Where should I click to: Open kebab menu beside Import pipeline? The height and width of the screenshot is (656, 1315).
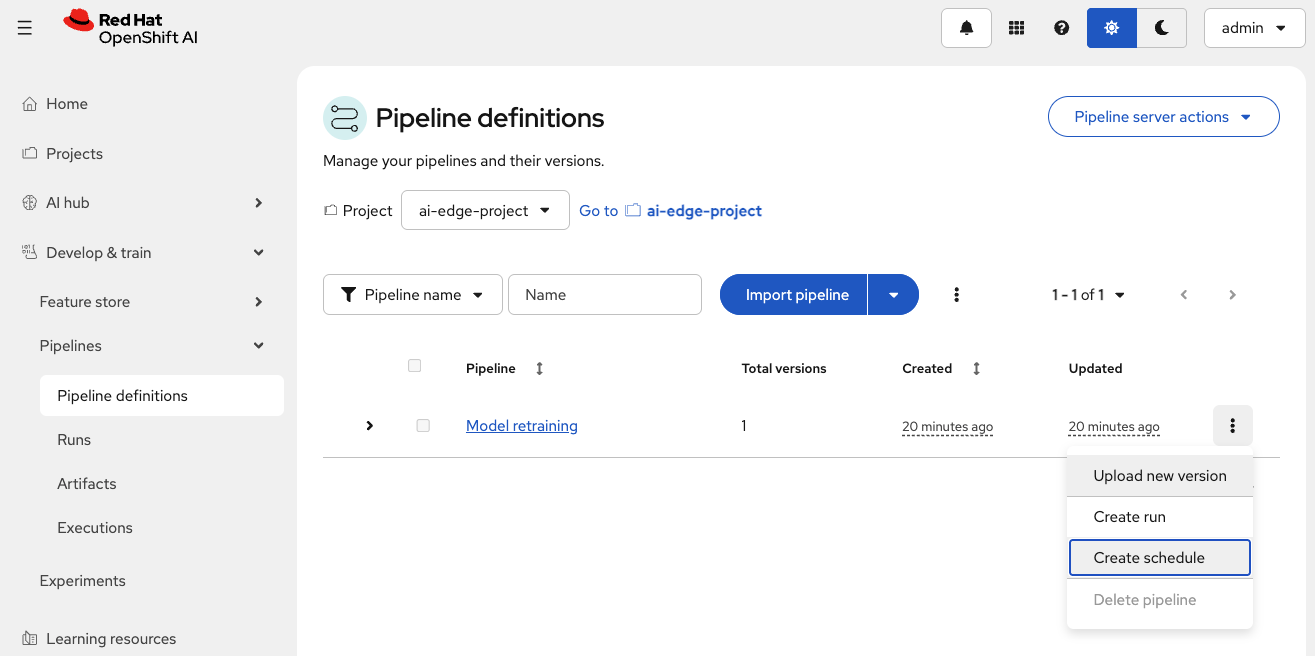957,295
